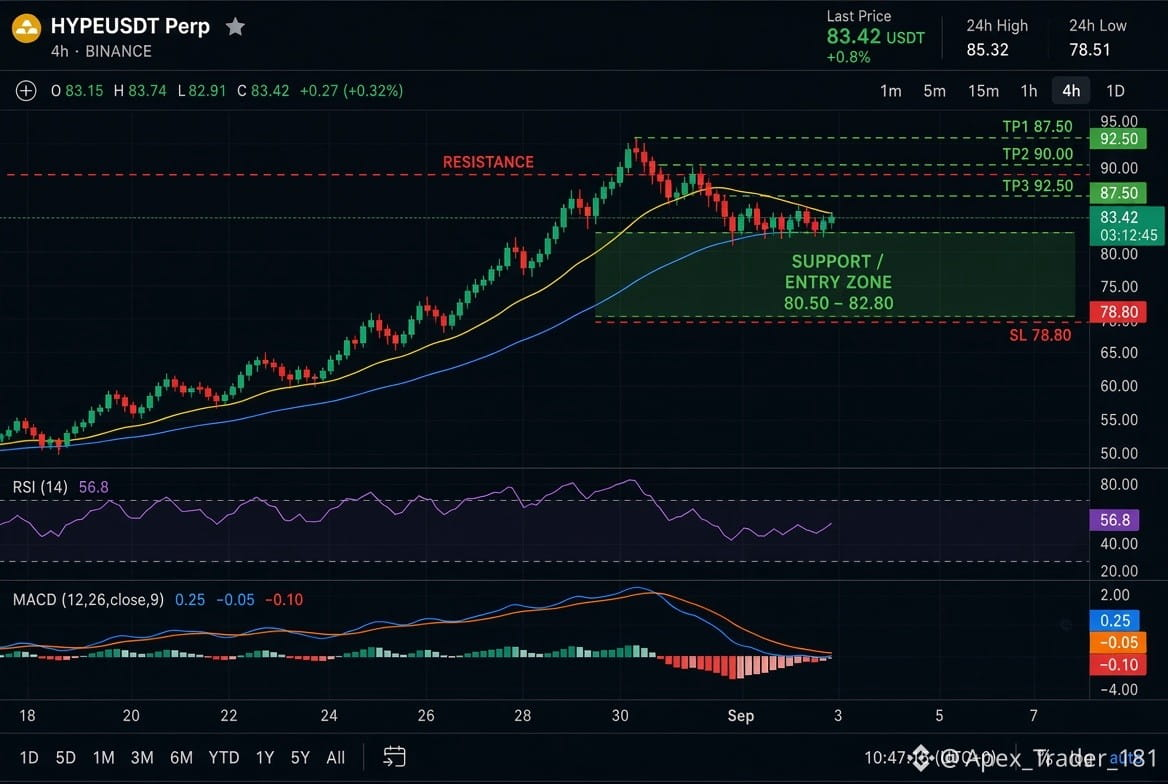Click the plus circle icon beside OHLC values
This screenshot has width=1168, height=784.
pyautogui.click(x=26, y=91)
